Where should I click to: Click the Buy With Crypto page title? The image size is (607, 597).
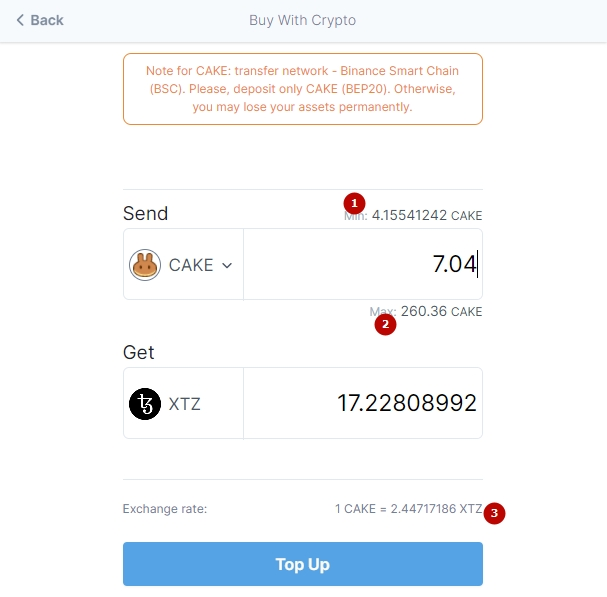(x=302, y=20)
